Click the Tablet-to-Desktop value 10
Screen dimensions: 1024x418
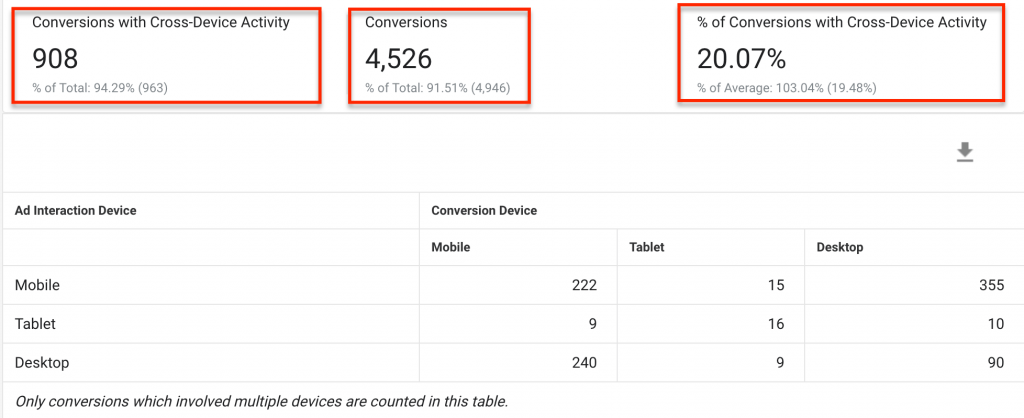click(995, 324)
